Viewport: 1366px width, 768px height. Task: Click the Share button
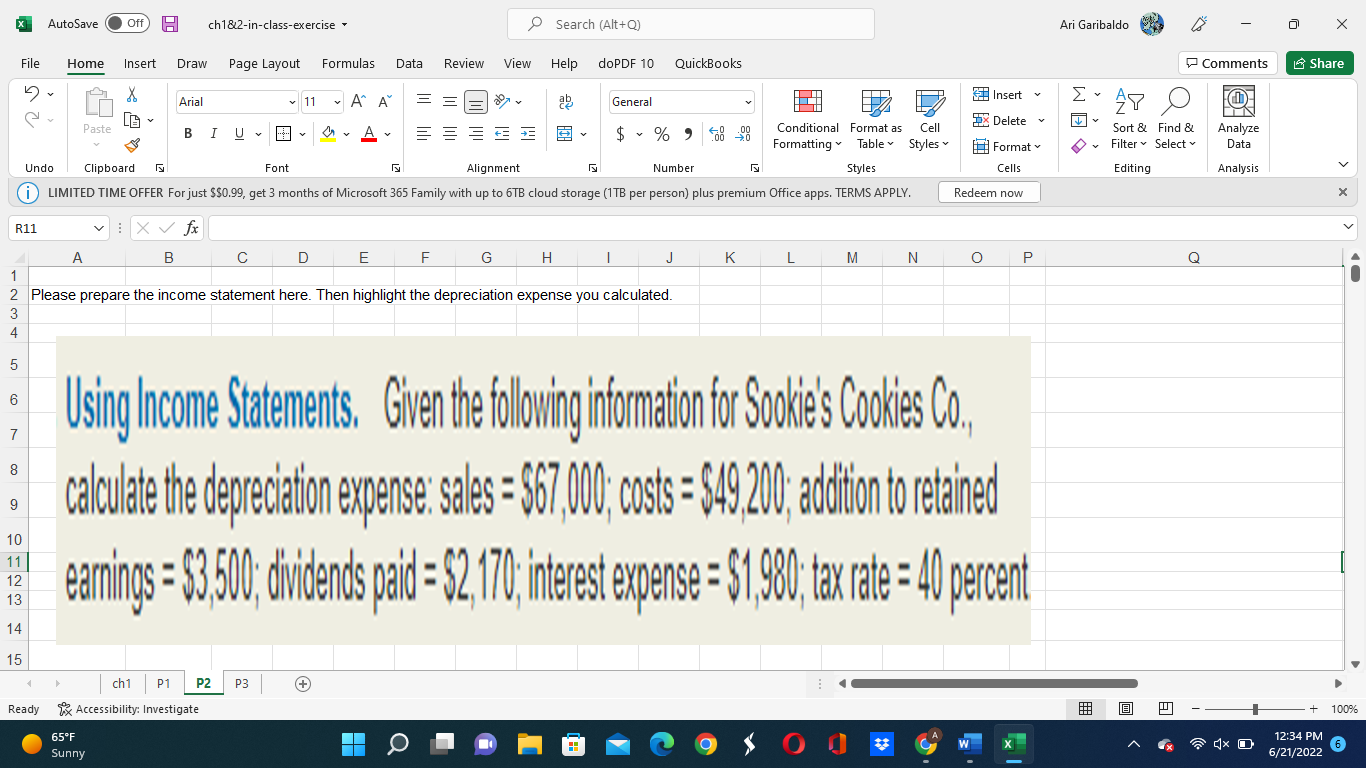(x=1319, y=63)
